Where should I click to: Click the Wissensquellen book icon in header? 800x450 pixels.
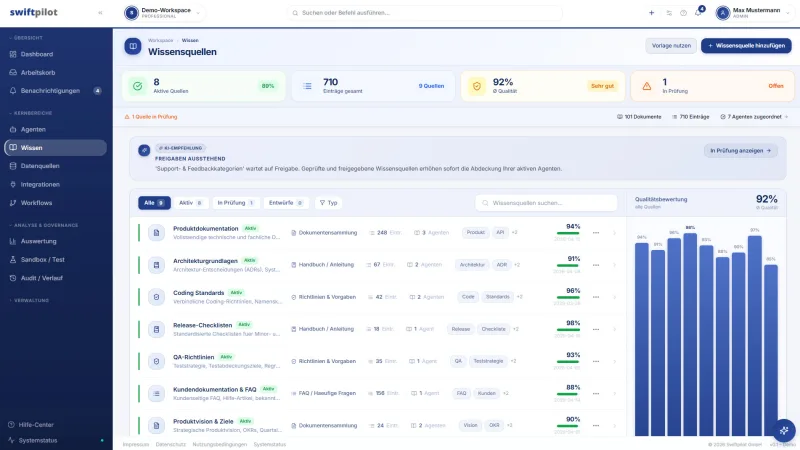pos(133,46)
